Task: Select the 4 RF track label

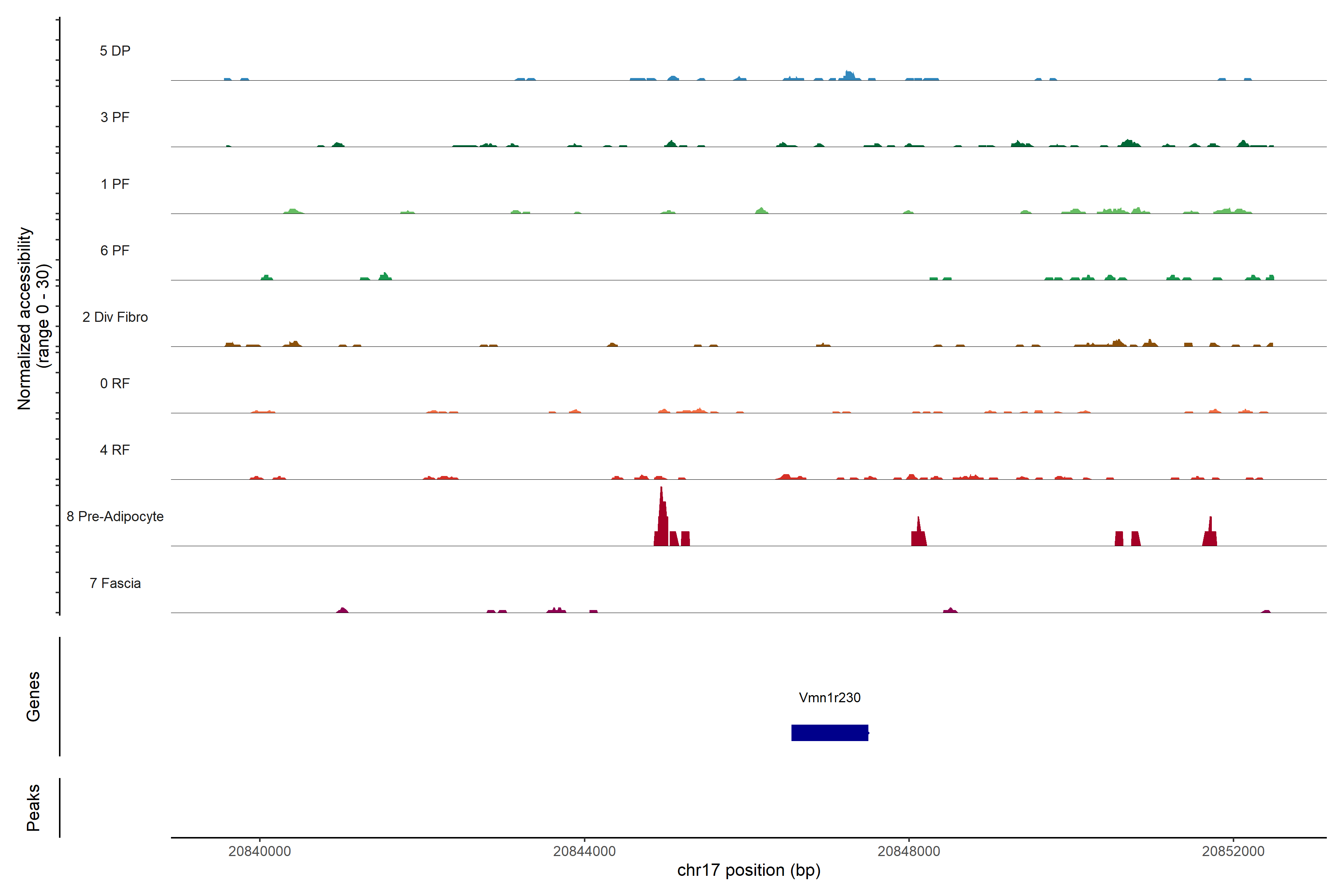Action: click(115, 450)
